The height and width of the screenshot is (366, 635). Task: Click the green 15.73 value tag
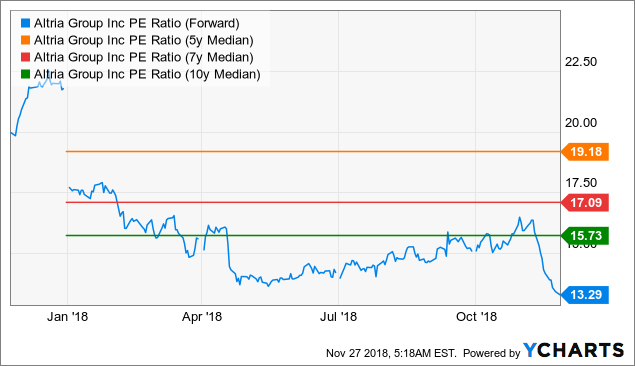pyautogui.click(x=585, y=236)
